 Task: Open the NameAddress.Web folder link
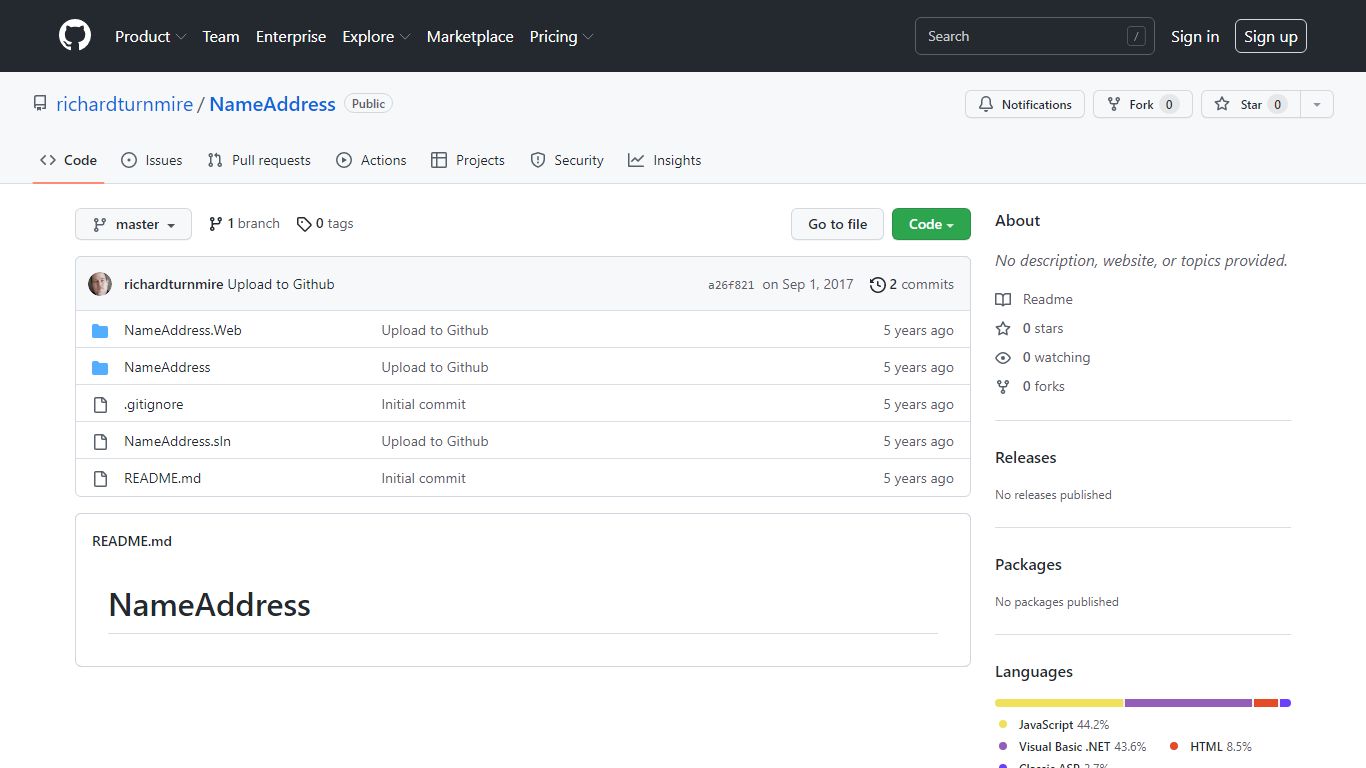click(x=183, y=330)
